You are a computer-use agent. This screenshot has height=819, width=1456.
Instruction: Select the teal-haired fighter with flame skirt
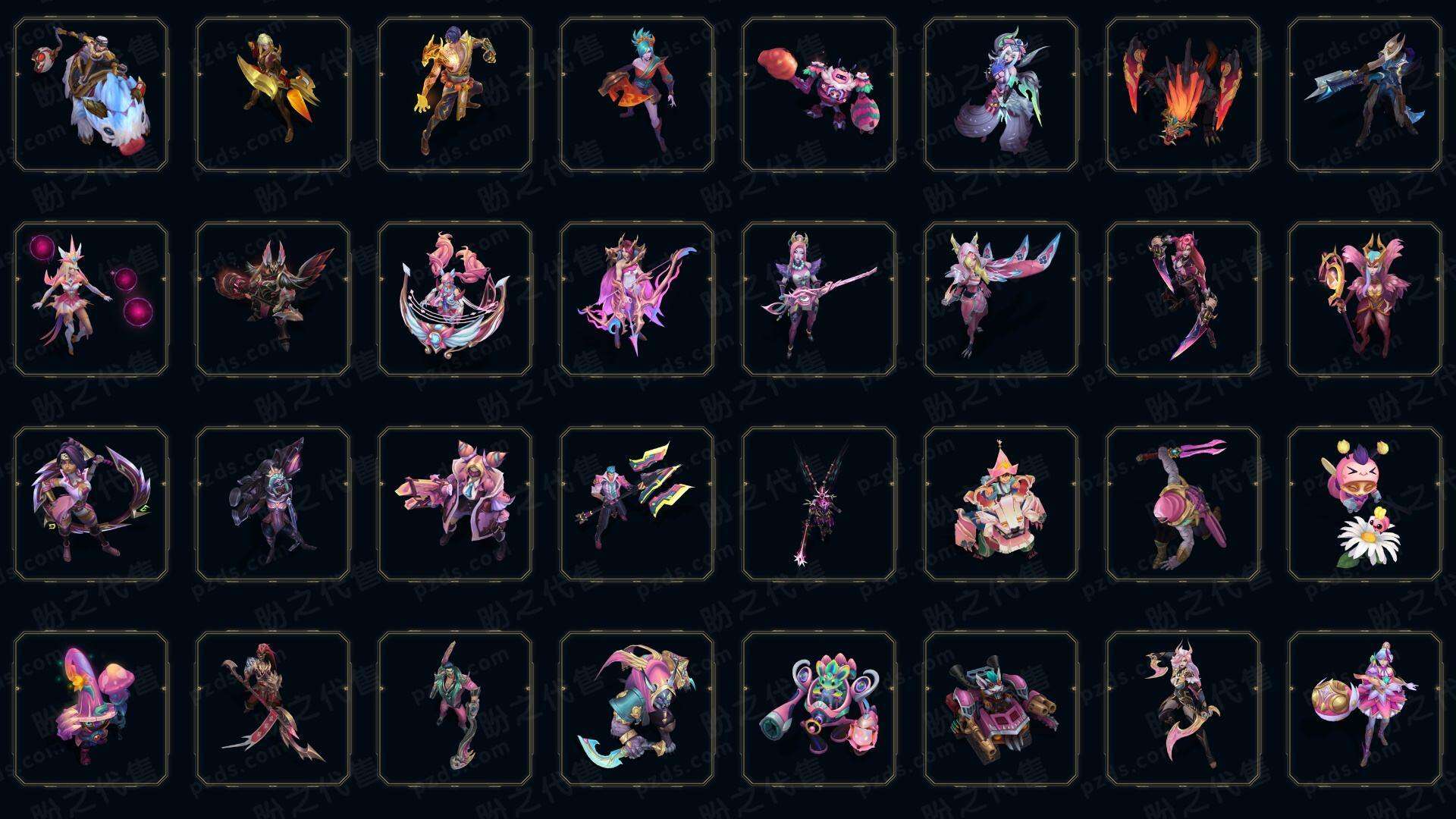point(637,94)
